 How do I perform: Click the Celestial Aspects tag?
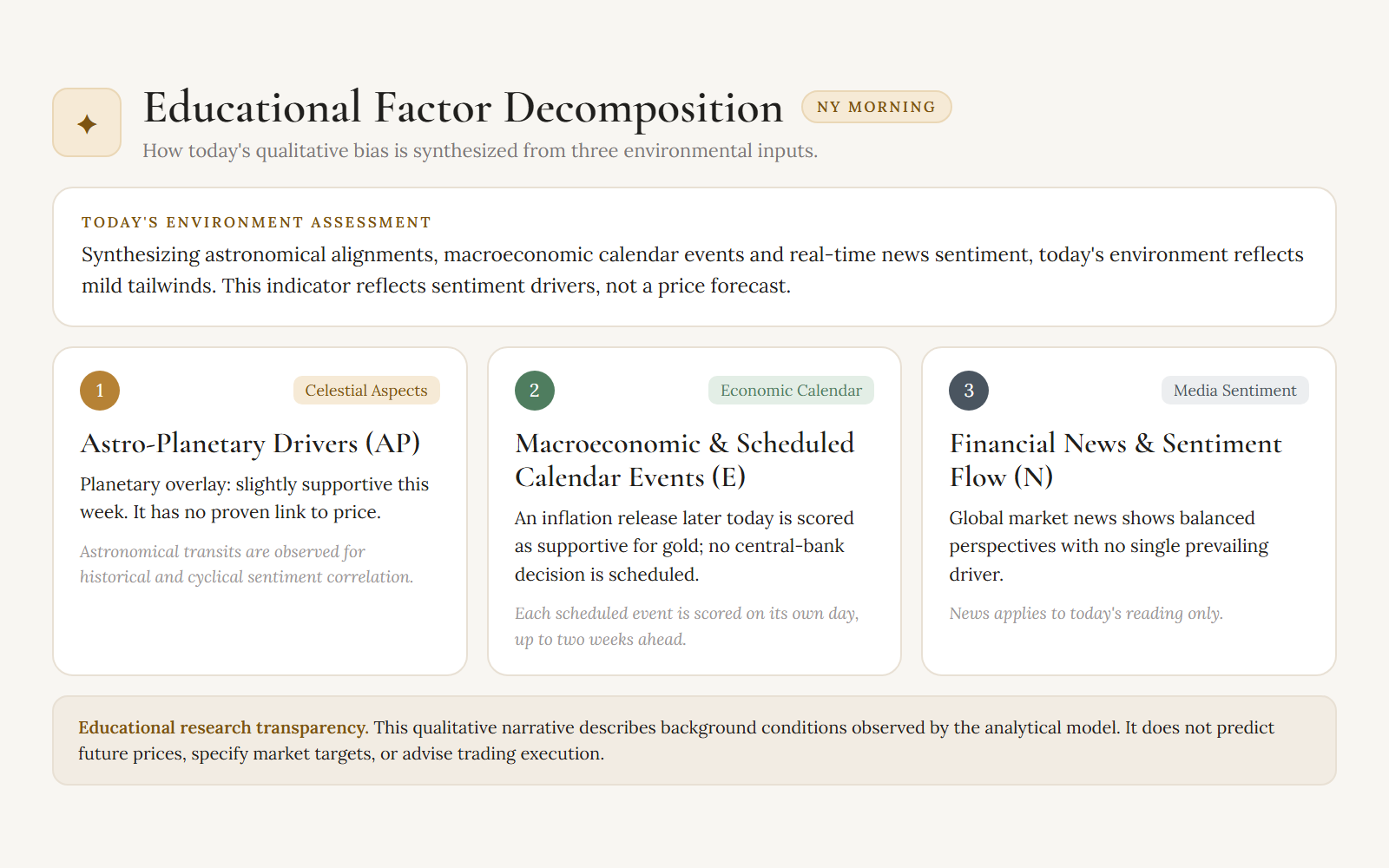(366, 391)
